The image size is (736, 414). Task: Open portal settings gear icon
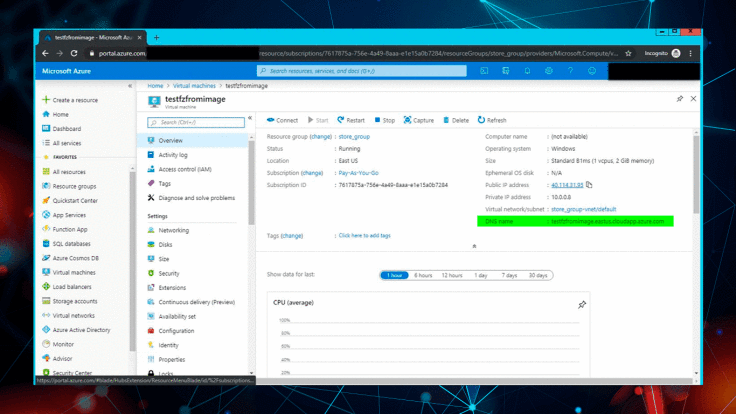[549, 71]
